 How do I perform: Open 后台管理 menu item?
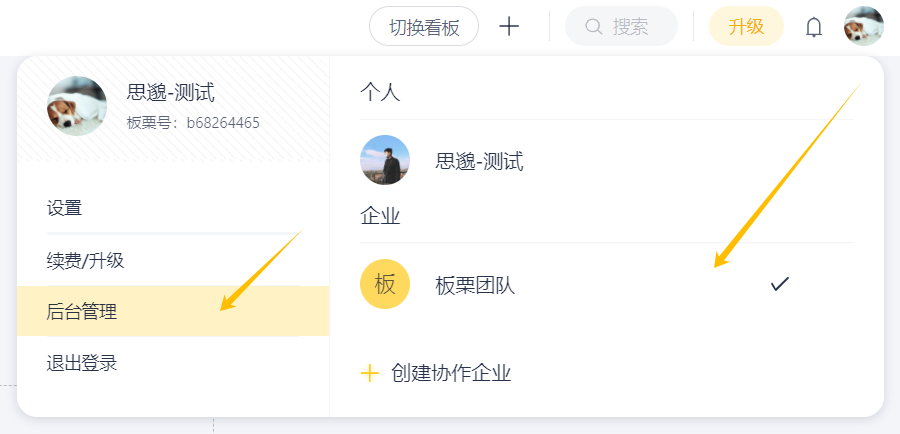[82, 311]
